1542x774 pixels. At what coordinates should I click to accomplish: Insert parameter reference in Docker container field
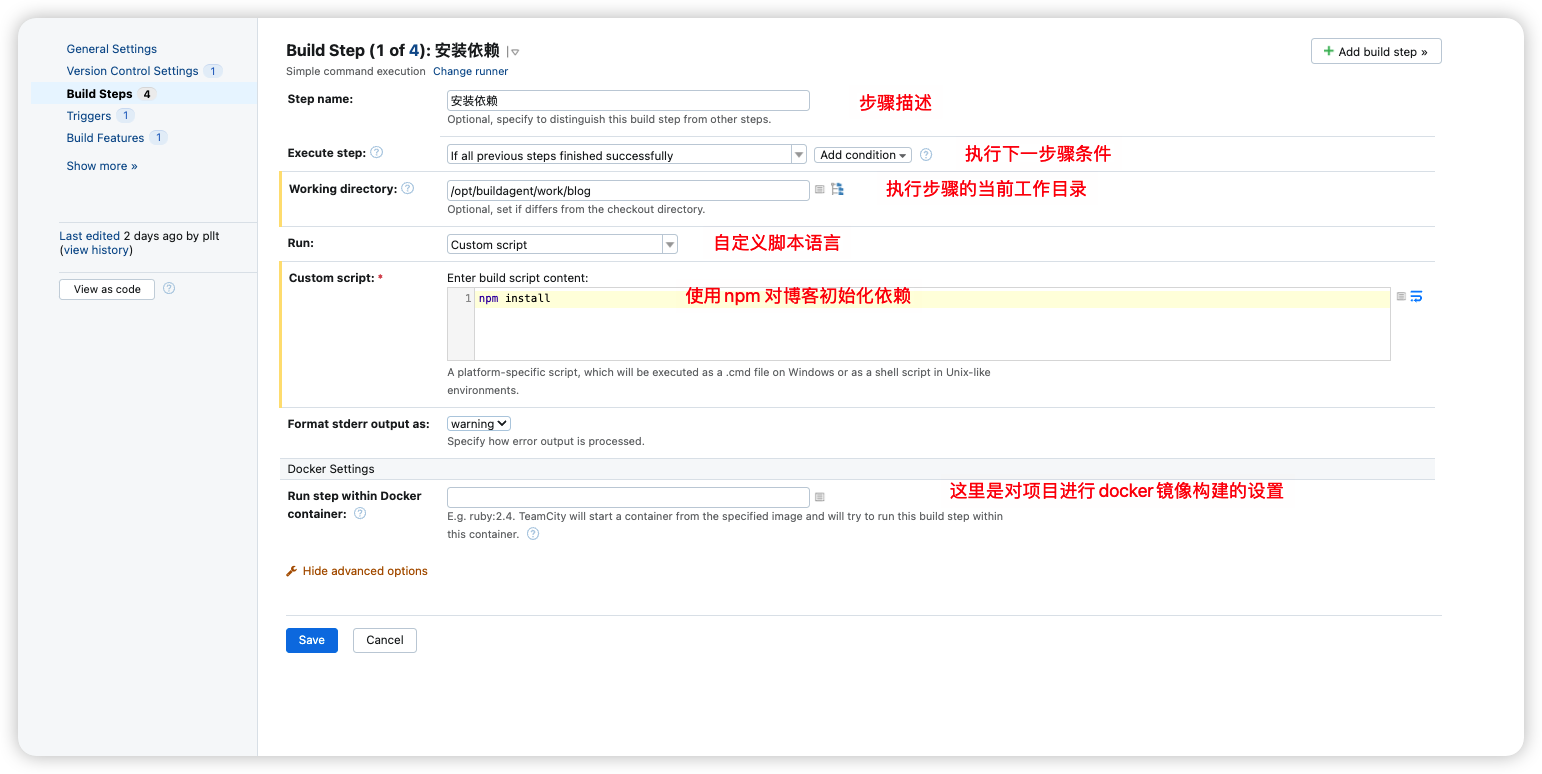coord(820,497)
